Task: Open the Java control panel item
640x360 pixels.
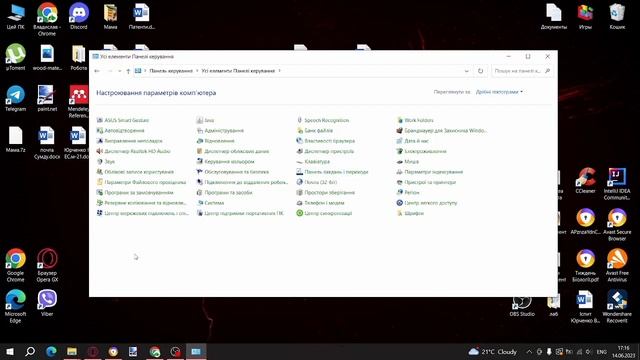Action: click(205, 120)
